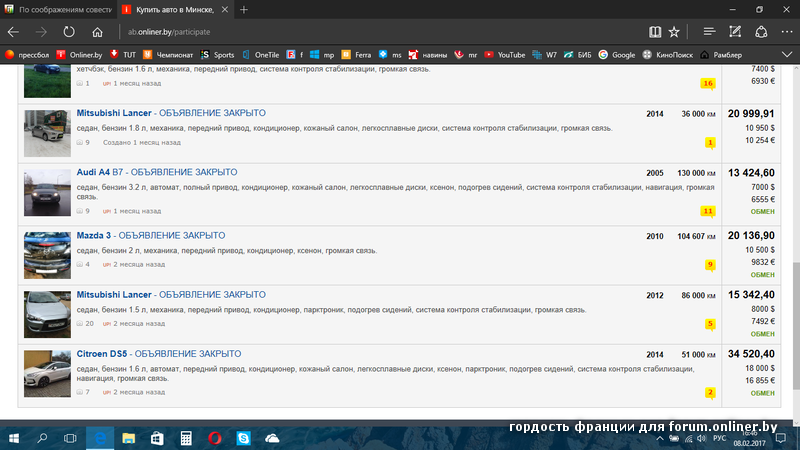
Task: Click the yellow 2 badge on Citroen DS5
Action: point(710,393)
